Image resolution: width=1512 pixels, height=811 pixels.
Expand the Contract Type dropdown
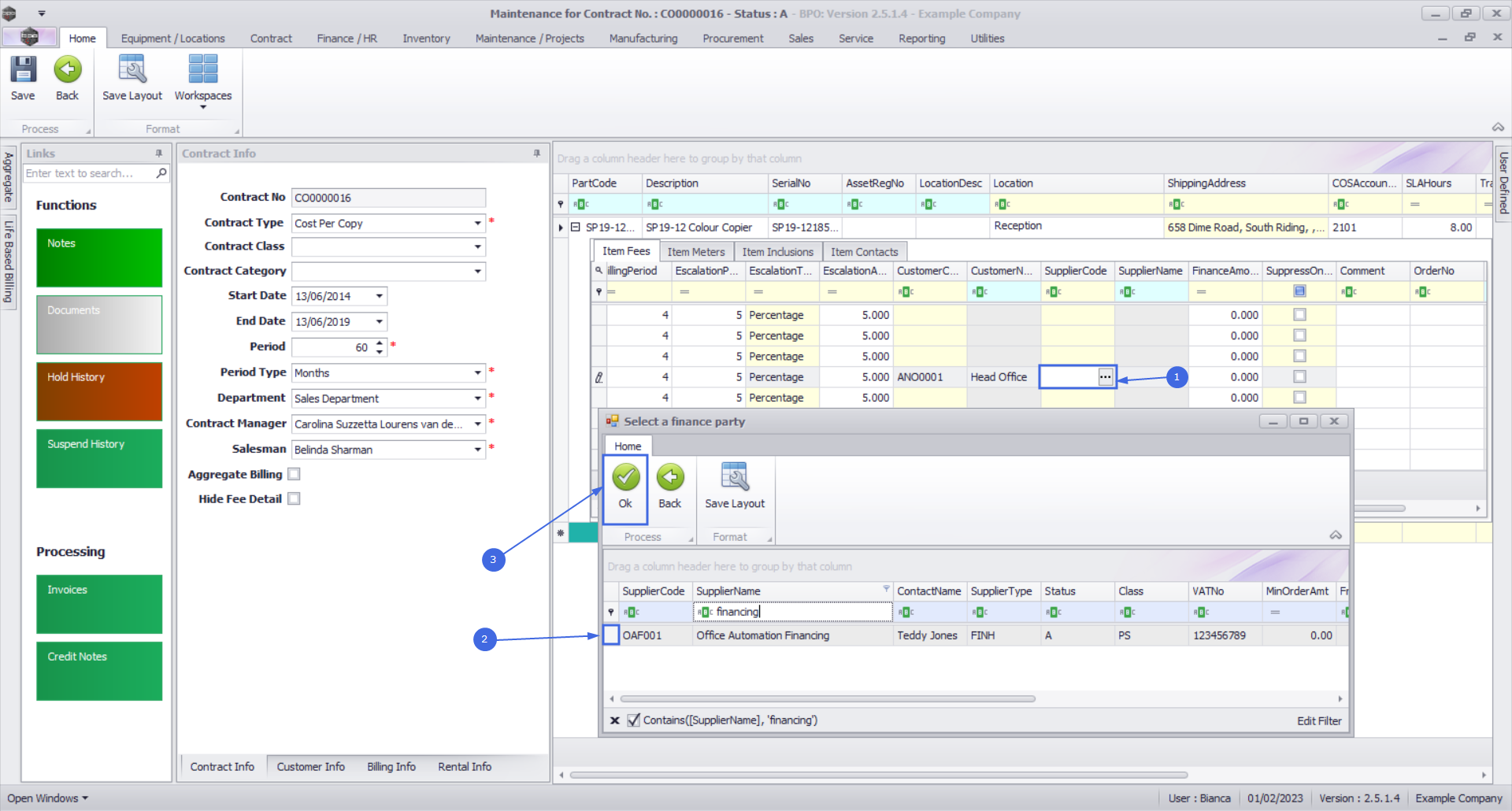(477, 224)
